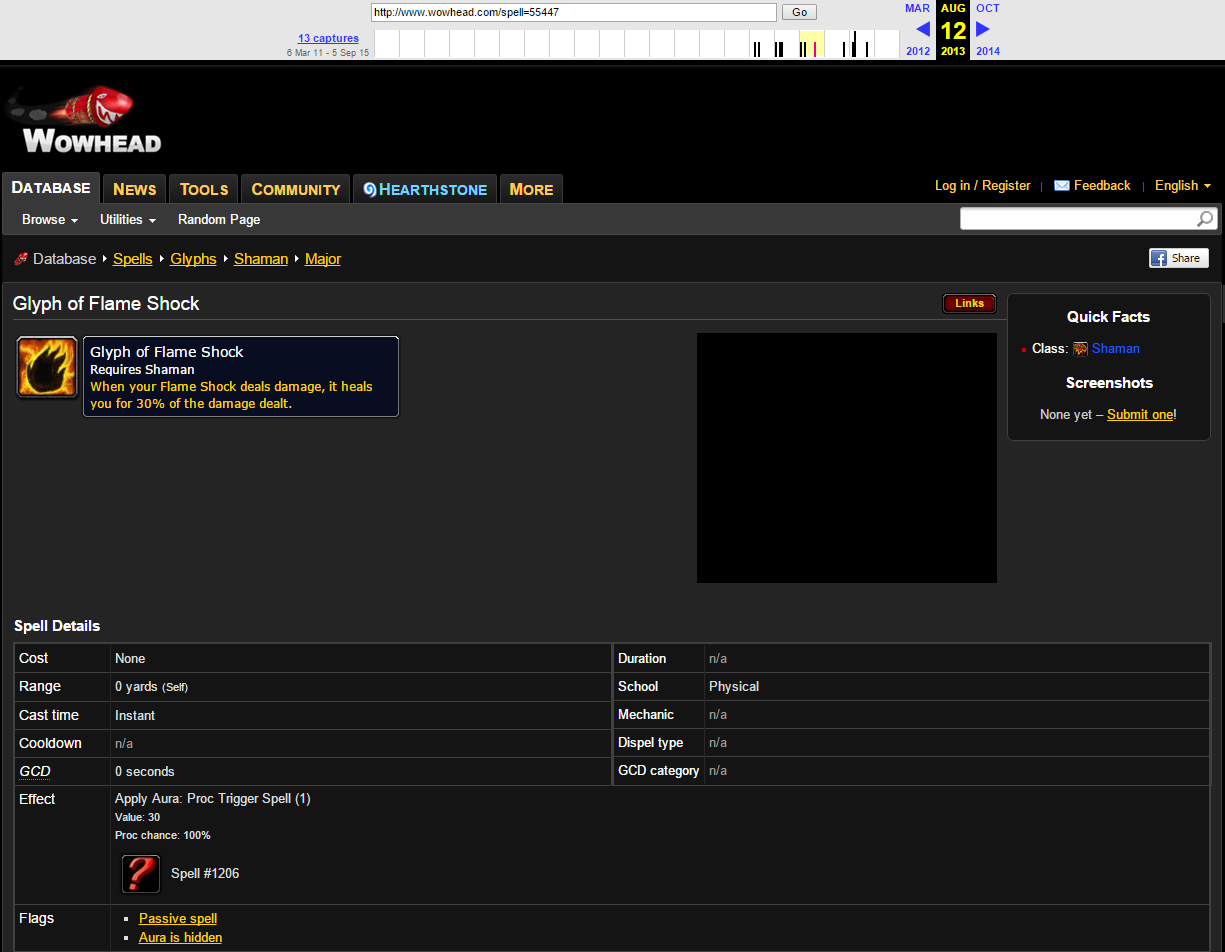Click the red Links button

click(969, 303)
